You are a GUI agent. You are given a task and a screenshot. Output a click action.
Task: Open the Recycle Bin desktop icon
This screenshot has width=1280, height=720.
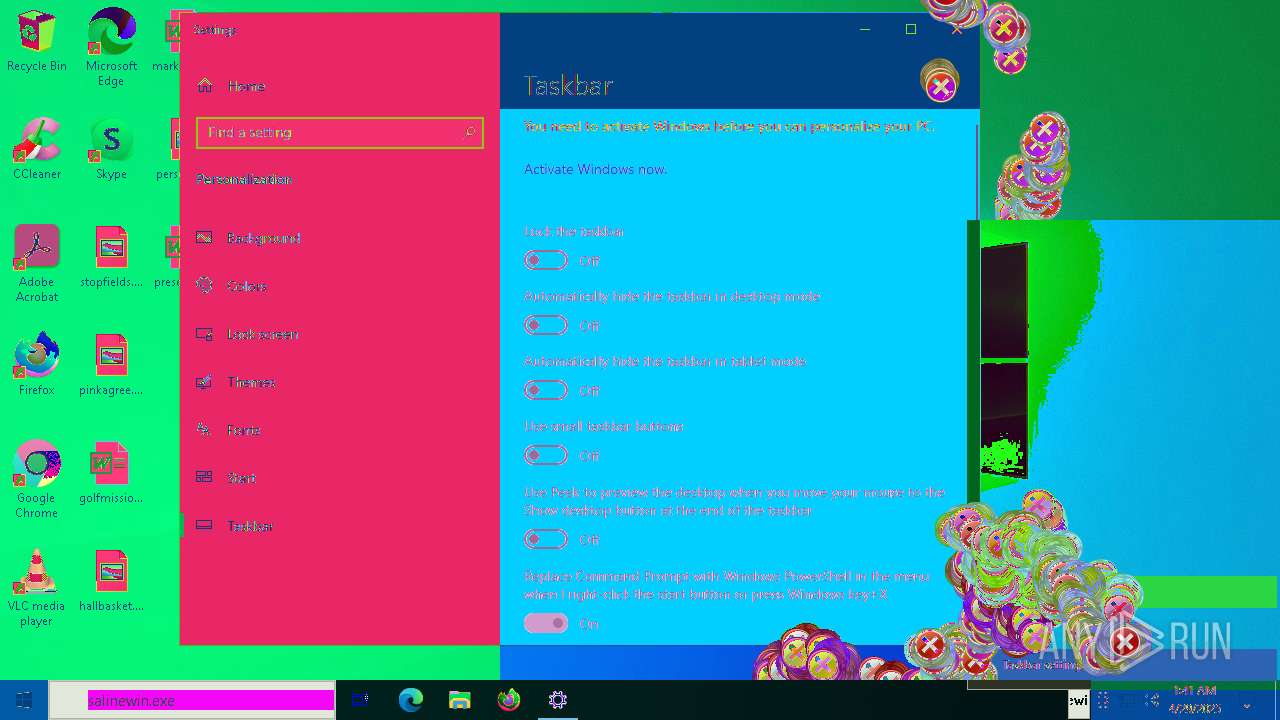click(36, 41)
